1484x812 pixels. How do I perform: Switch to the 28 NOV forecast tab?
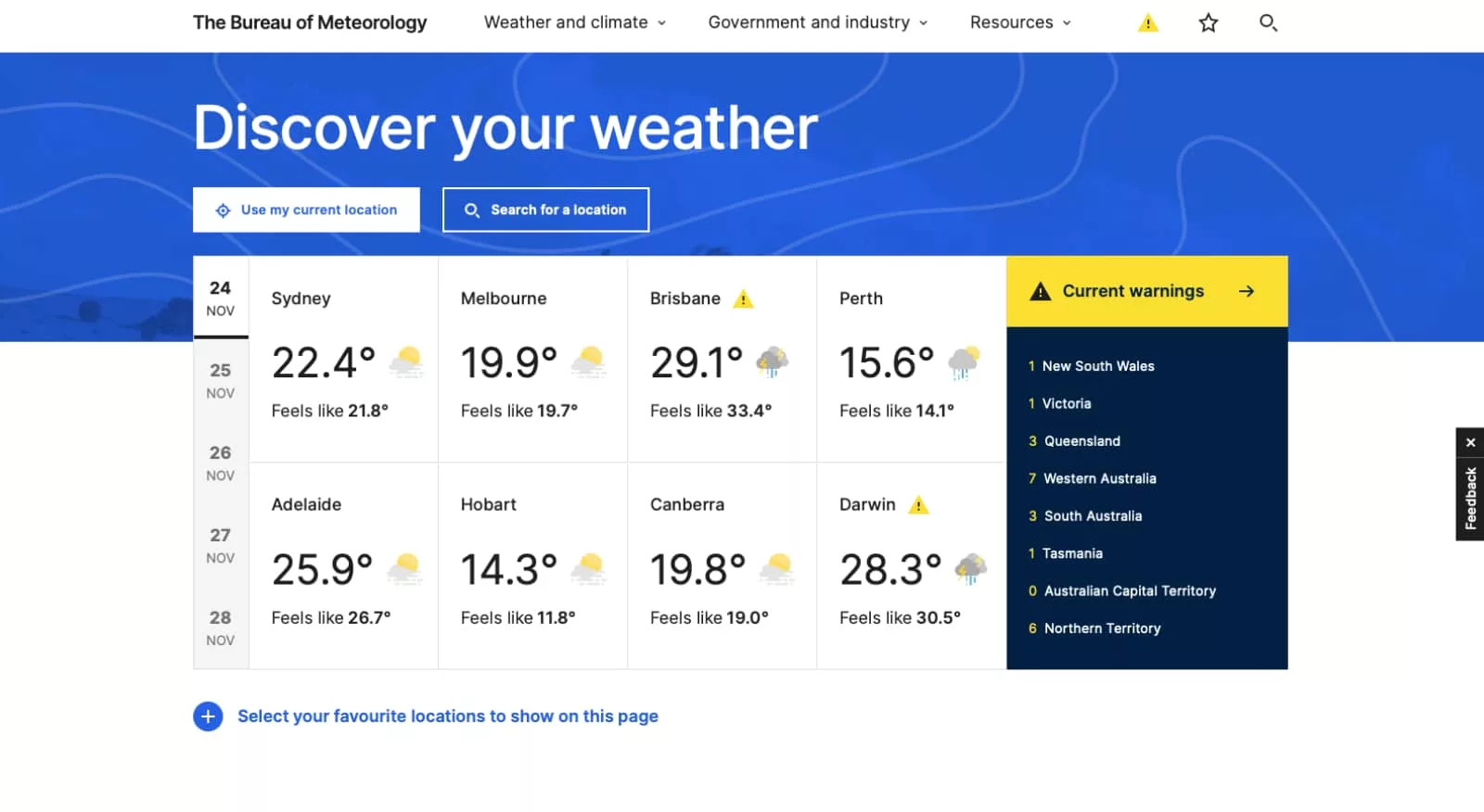click(x=221, y=628)
